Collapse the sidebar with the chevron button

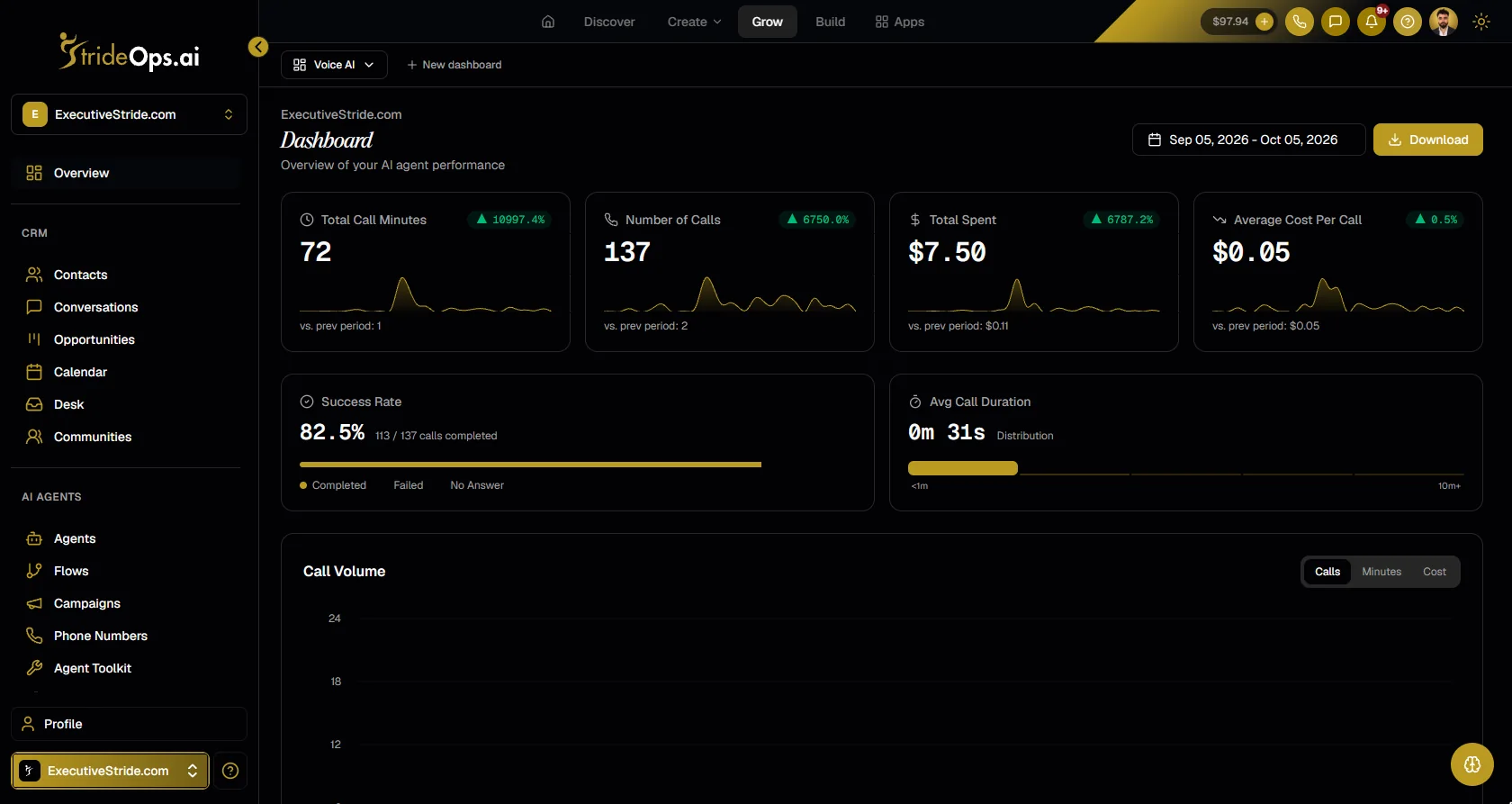point(258,47)
